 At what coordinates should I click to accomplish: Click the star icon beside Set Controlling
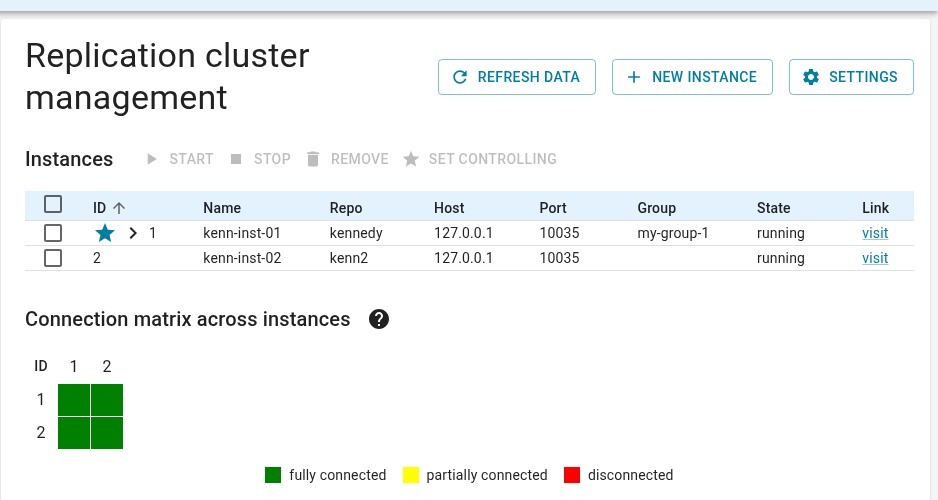pos(410,159)
